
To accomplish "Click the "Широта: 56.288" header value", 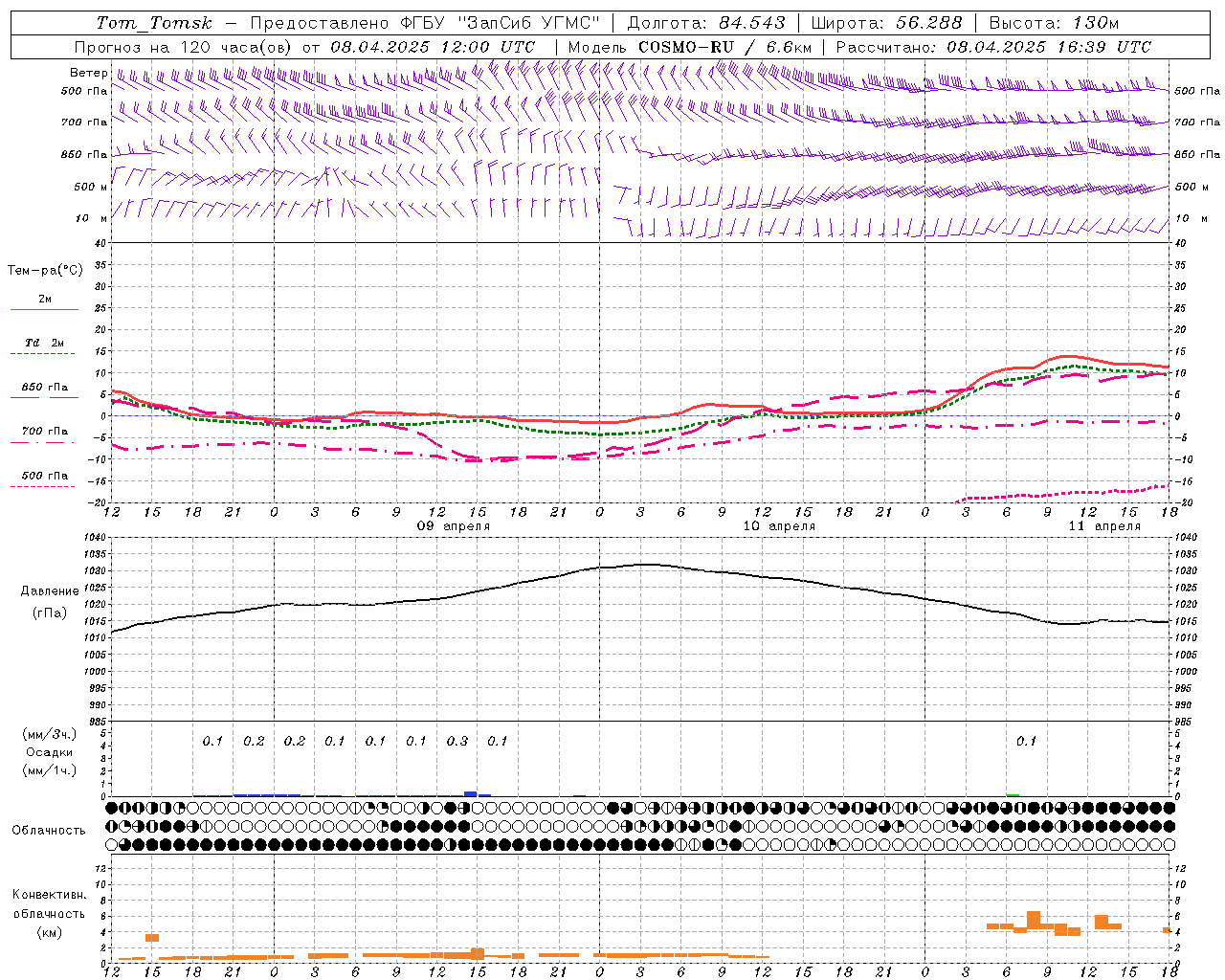I will [886, 23].
